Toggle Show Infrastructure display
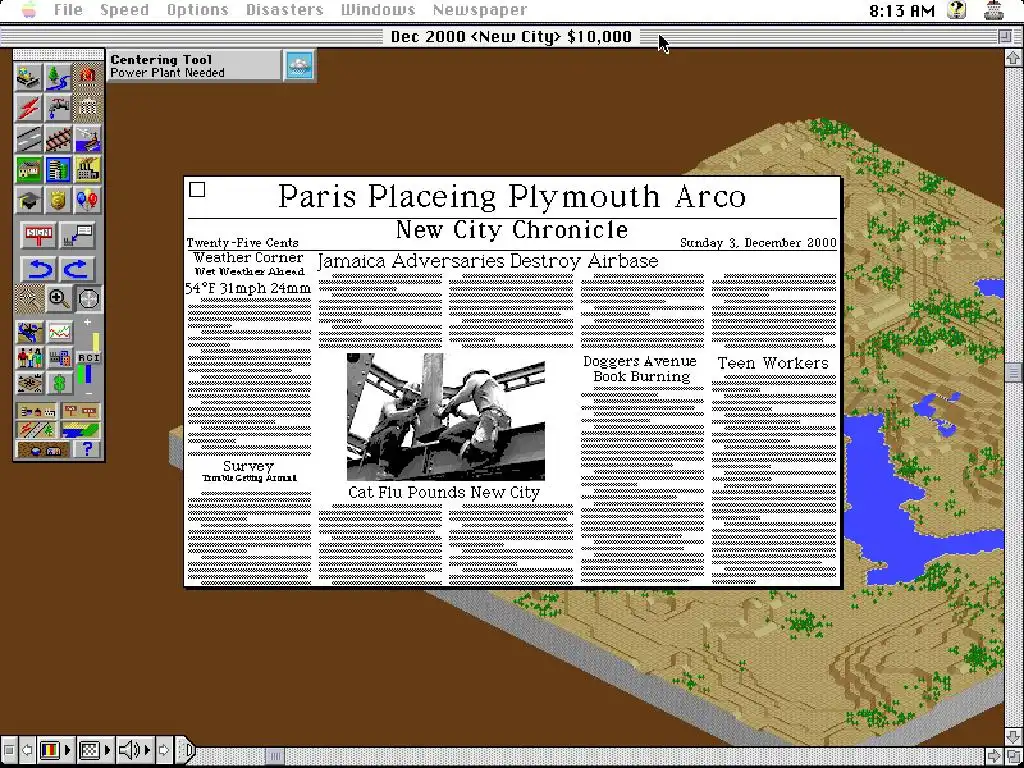 point(37,430)
